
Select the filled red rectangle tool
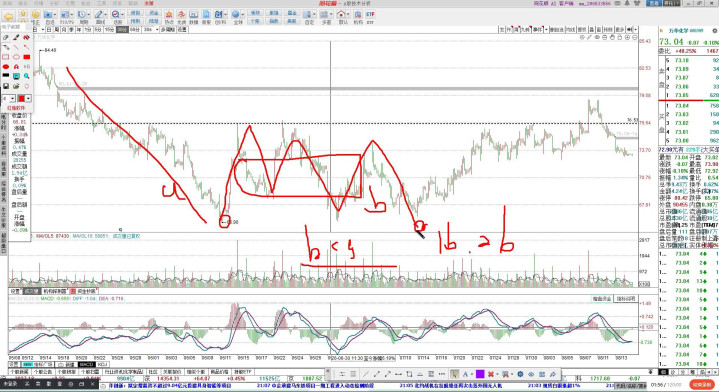click(27, 57)
